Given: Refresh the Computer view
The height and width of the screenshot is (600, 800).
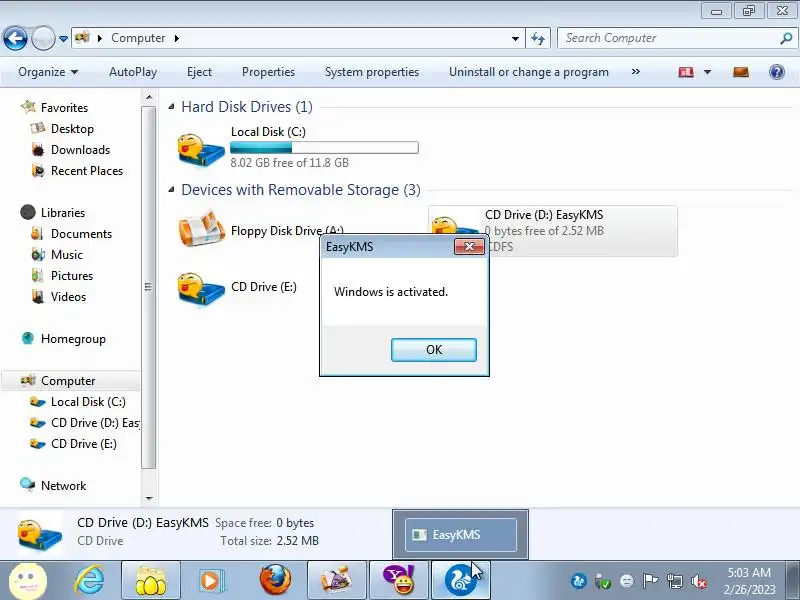Looking at the screenshot, I should 538,38.
